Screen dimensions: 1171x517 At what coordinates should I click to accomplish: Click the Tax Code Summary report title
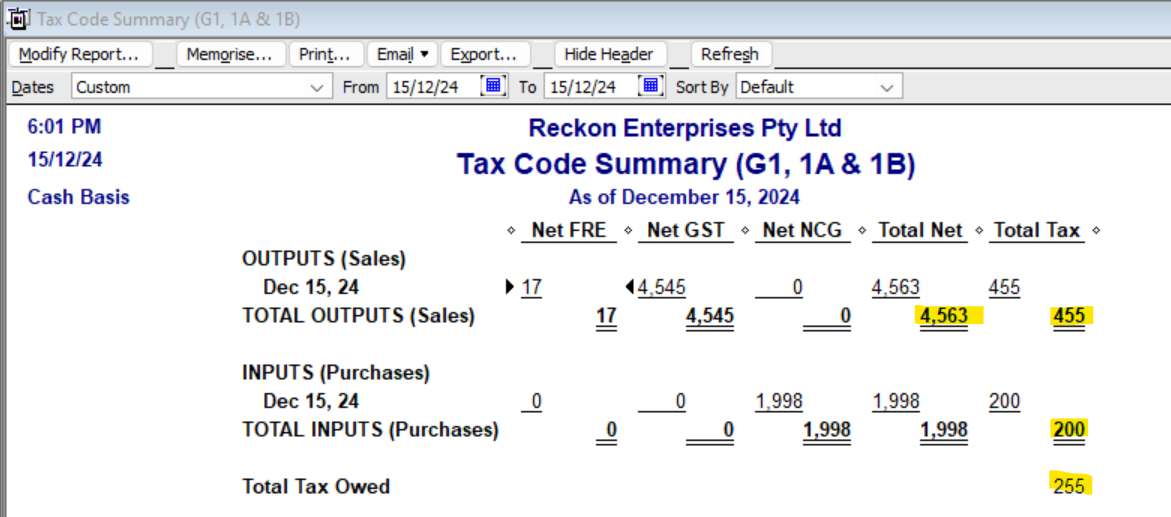coord(686,164)
